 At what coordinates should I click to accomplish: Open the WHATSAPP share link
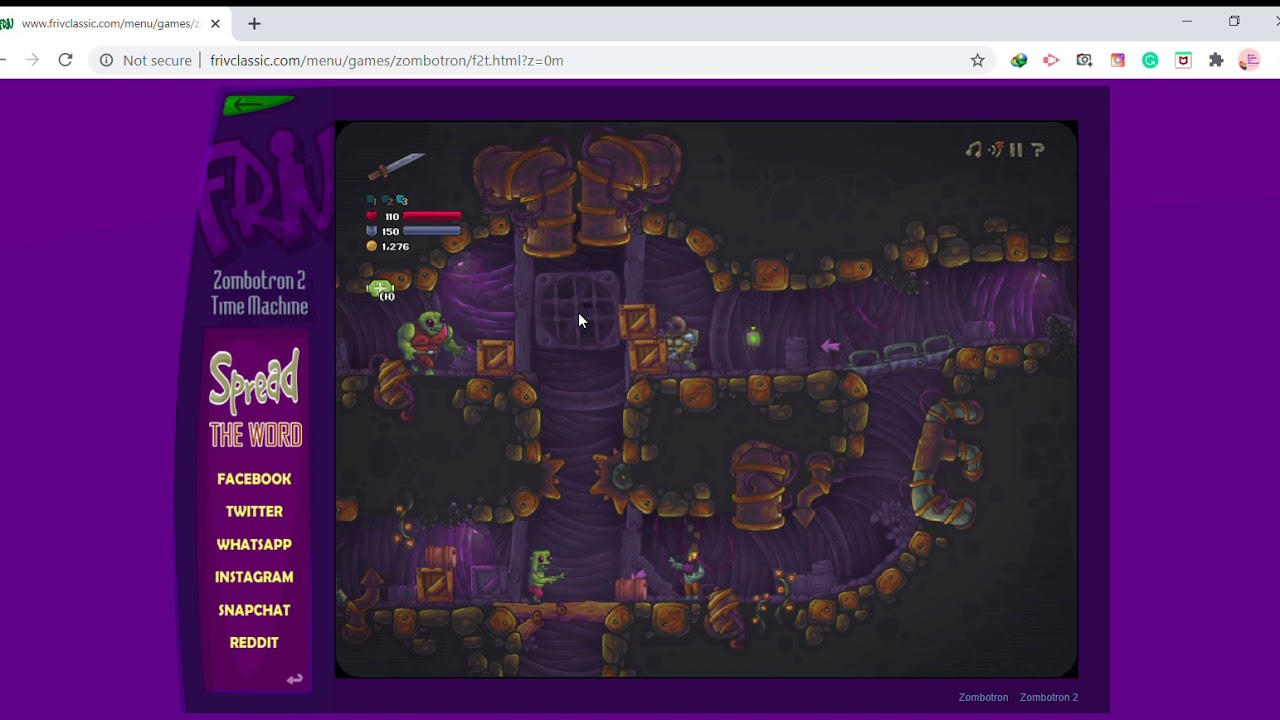point(254,544)
